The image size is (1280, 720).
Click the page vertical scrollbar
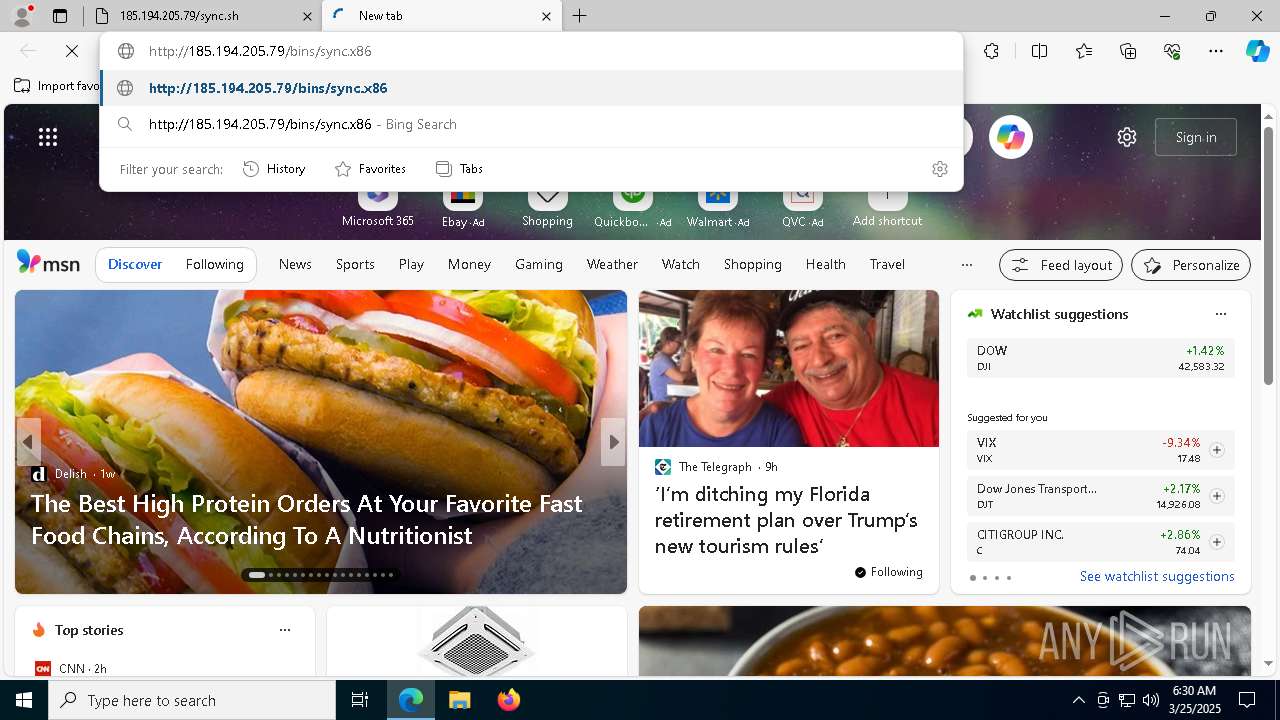(x=1269, y=257)
